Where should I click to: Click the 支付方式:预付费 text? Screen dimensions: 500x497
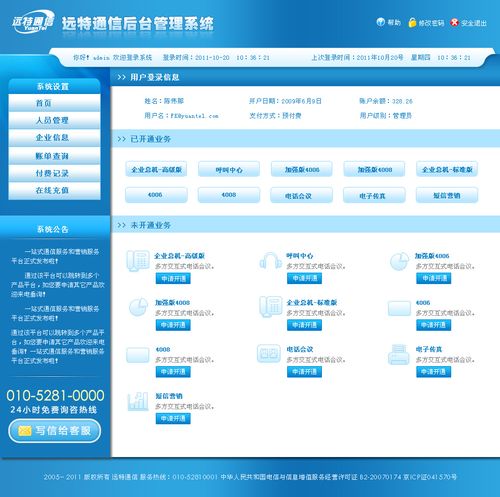click(x=275, y=116)
